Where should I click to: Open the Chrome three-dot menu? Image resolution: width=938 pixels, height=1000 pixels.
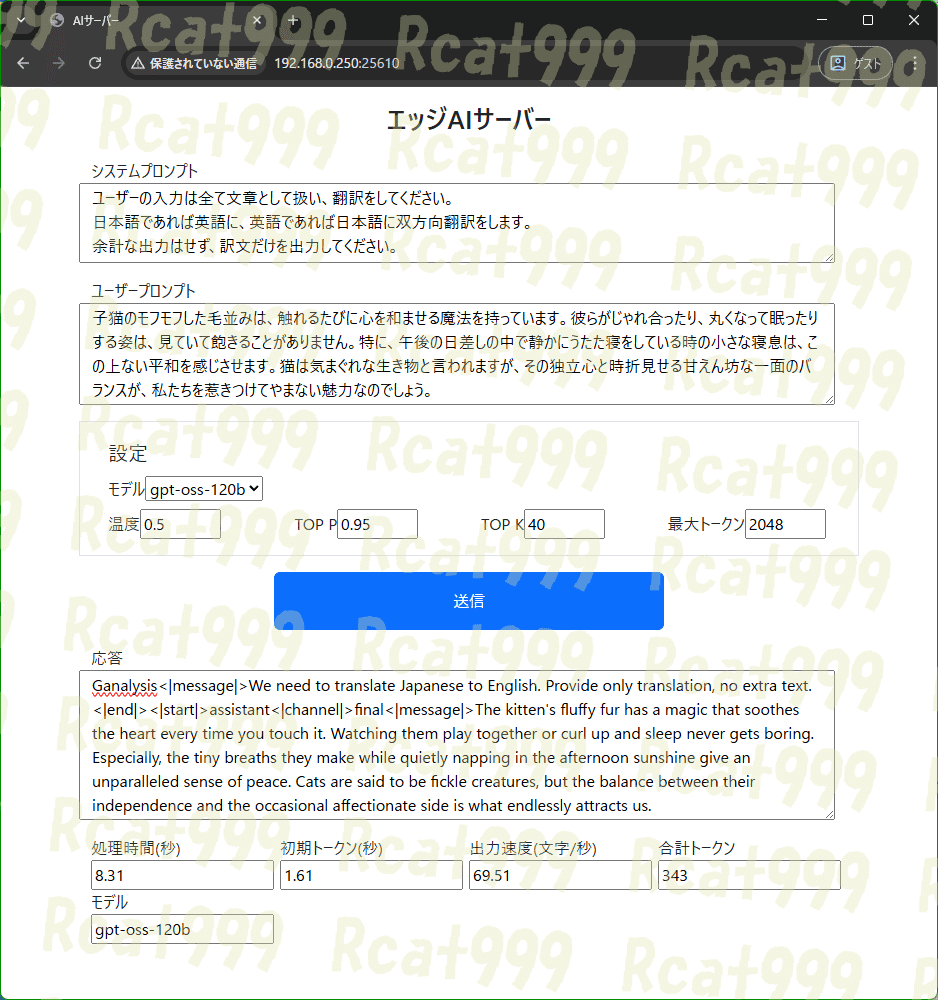click(x=916, y=62)
